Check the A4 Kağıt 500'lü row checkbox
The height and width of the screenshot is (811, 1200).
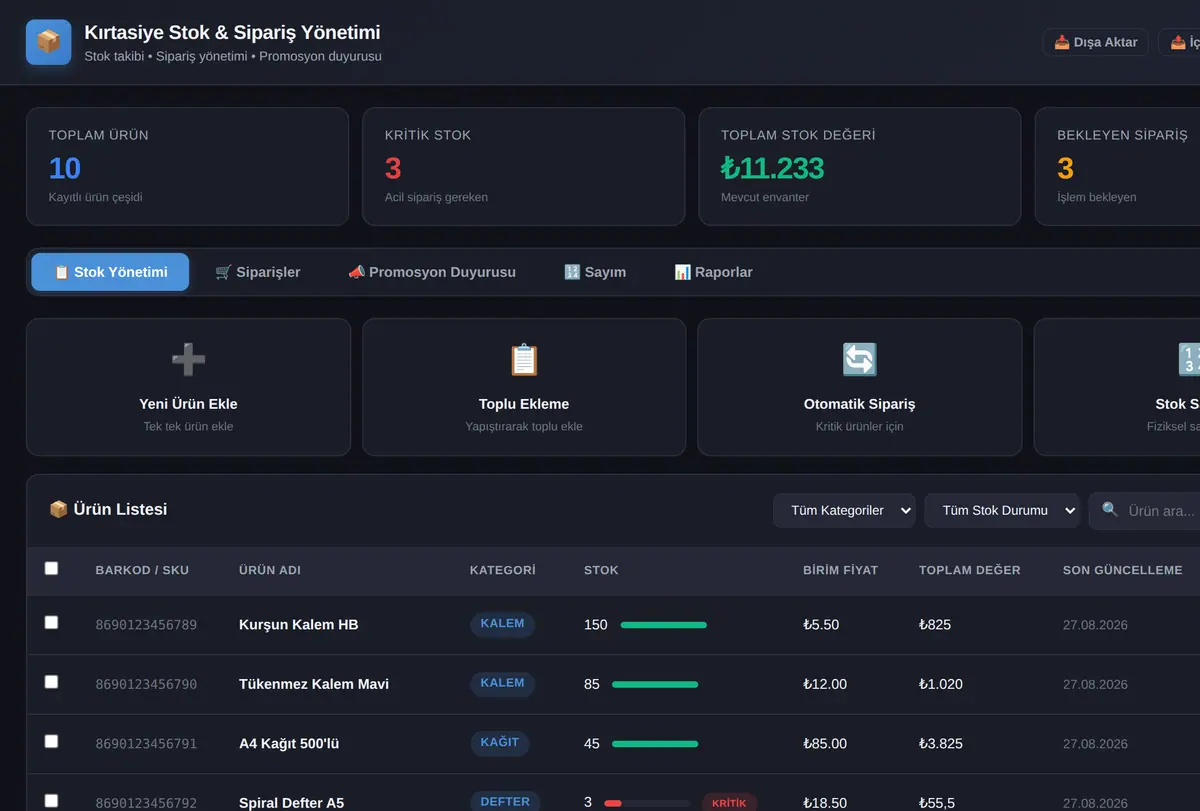tap(51, 741)
